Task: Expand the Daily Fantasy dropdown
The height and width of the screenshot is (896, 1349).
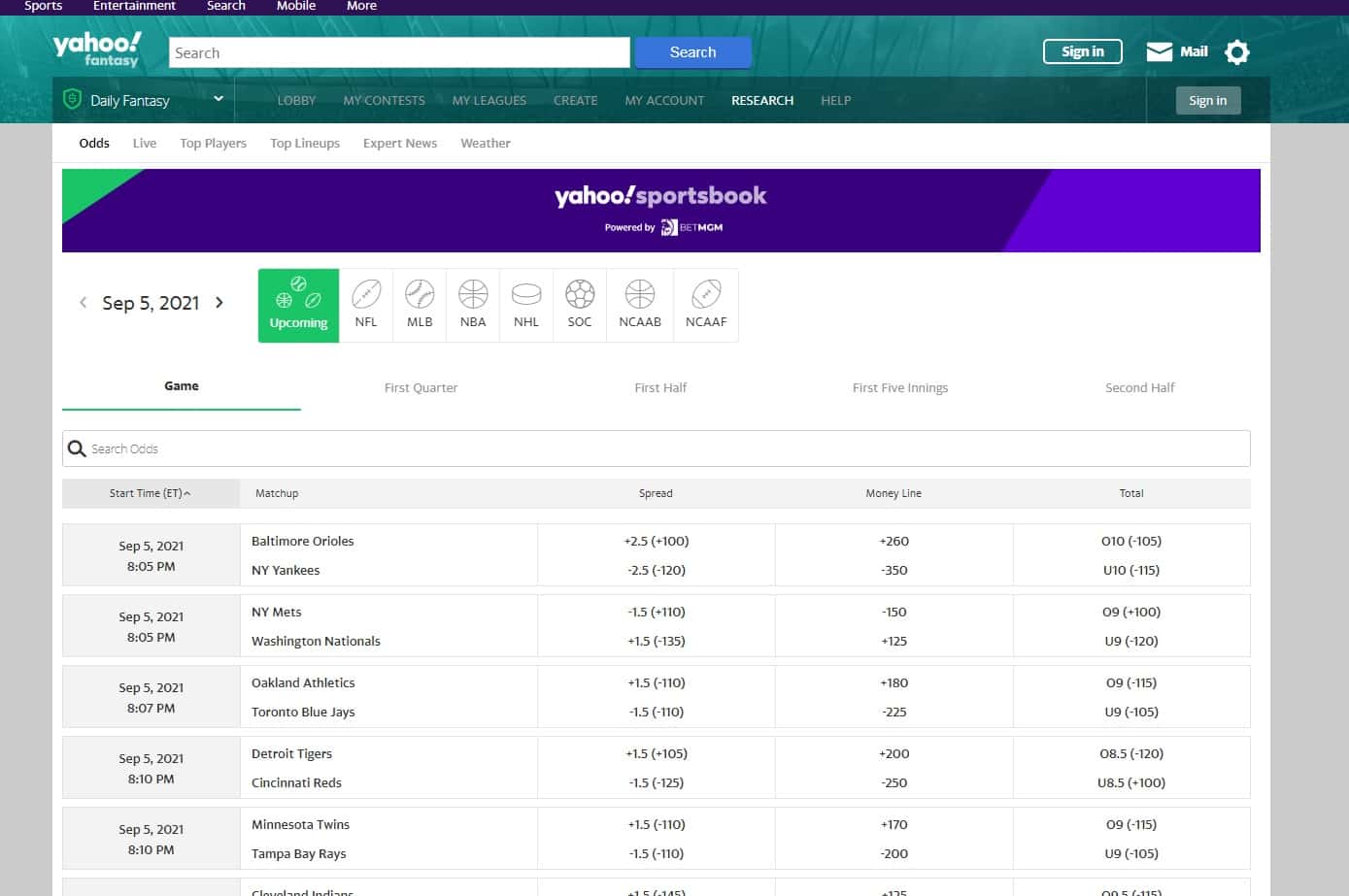Action: tap(219, 99)
